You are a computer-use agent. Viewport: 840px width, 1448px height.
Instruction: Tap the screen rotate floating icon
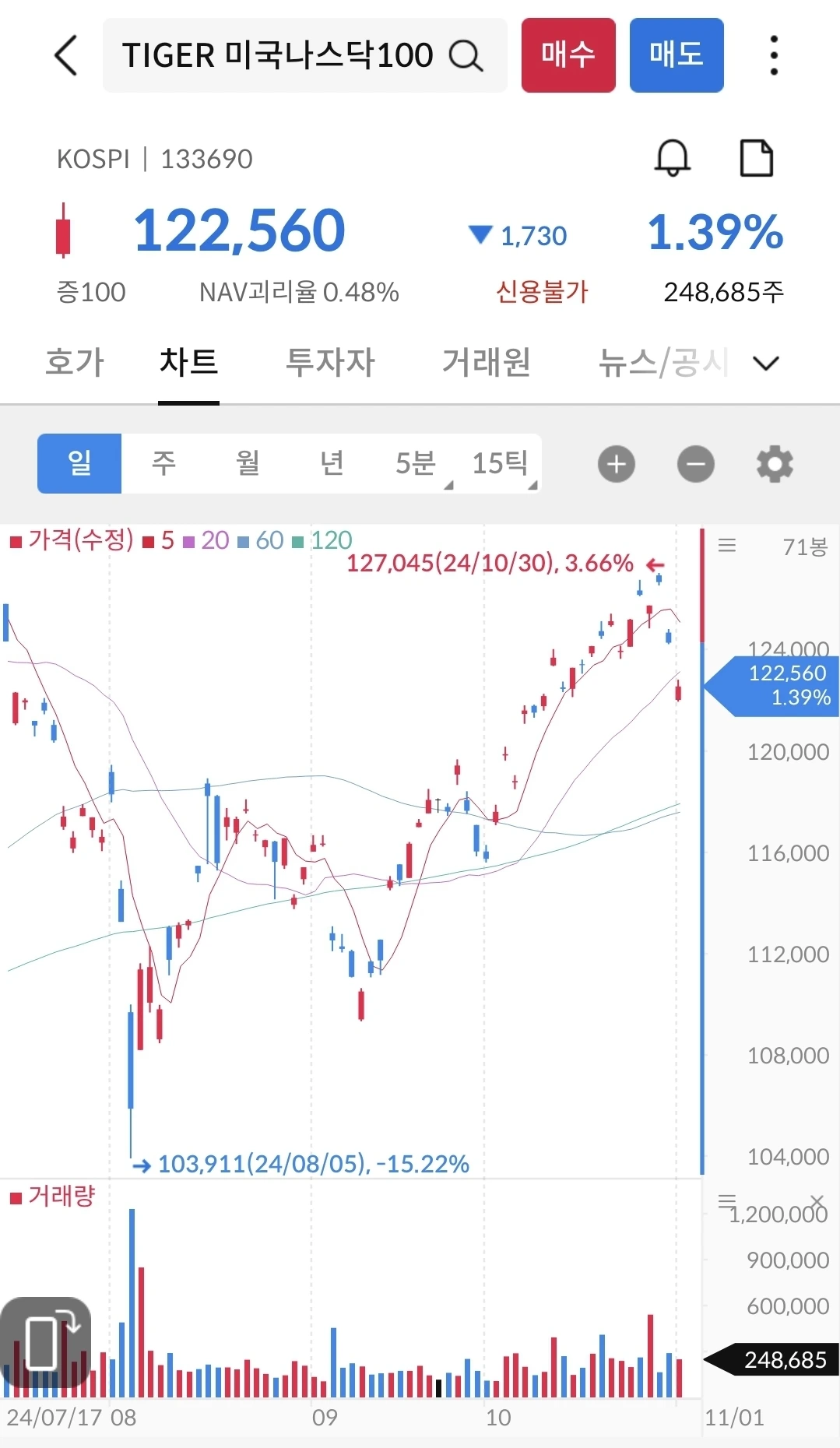click(x=46, y=1343)
